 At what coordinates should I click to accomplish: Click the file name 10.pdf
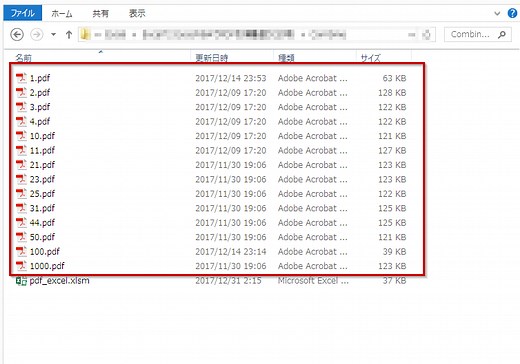42,136
